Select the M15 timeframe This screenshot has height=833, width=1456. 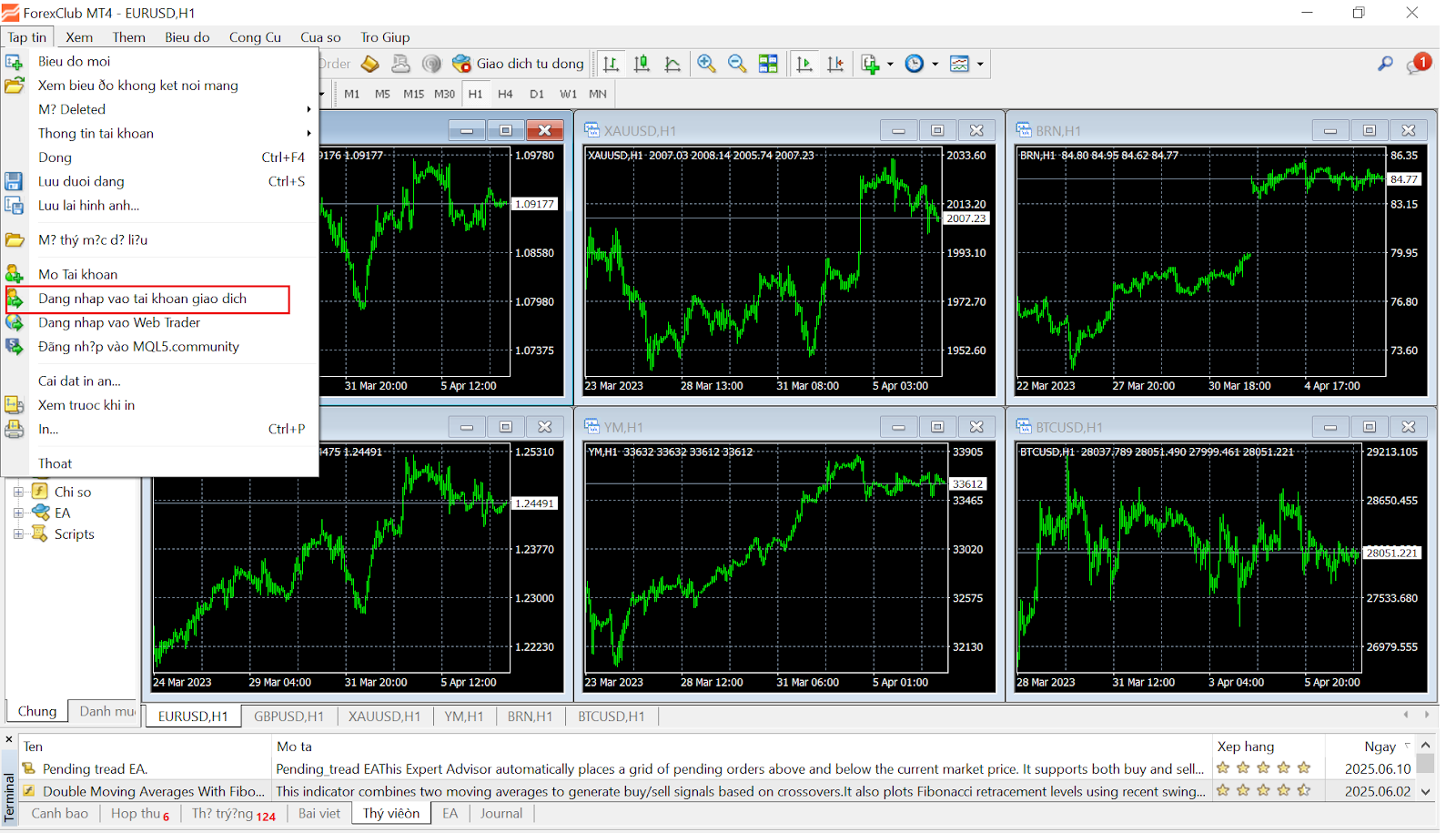tap(413, 94)
